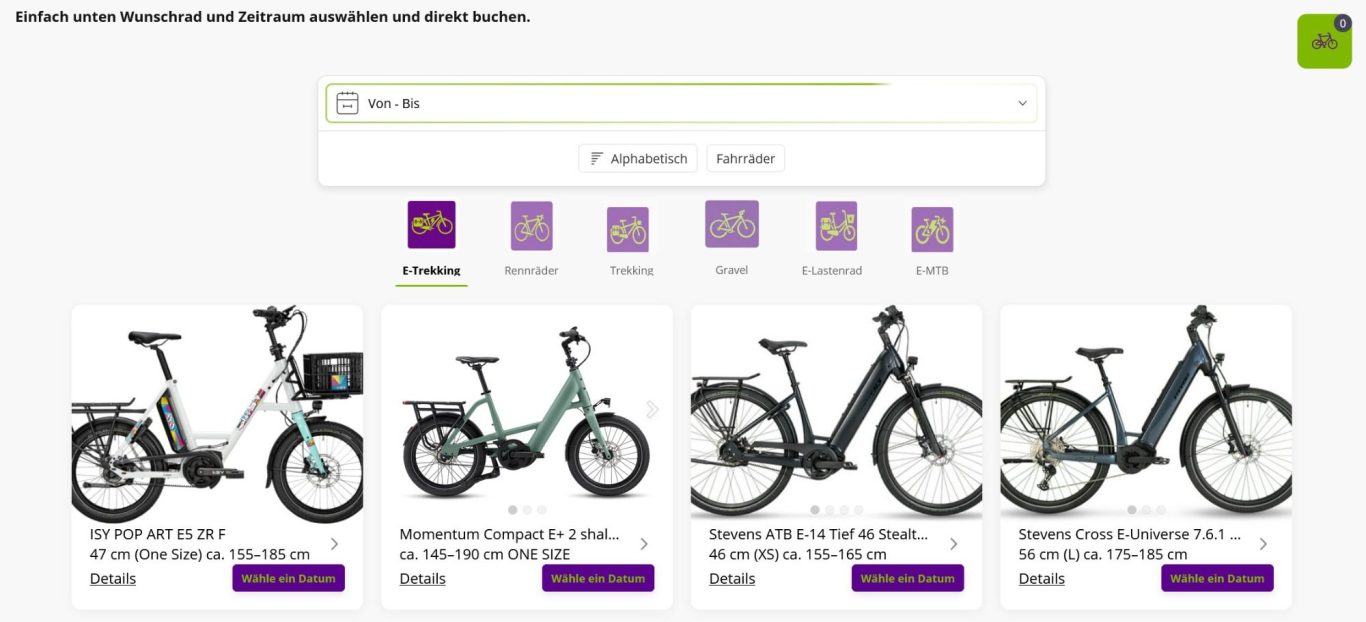This screenshot has width=1366, height=622.
Task: Open Details for Stevens Cross E-Universe
Action: 1041,578
